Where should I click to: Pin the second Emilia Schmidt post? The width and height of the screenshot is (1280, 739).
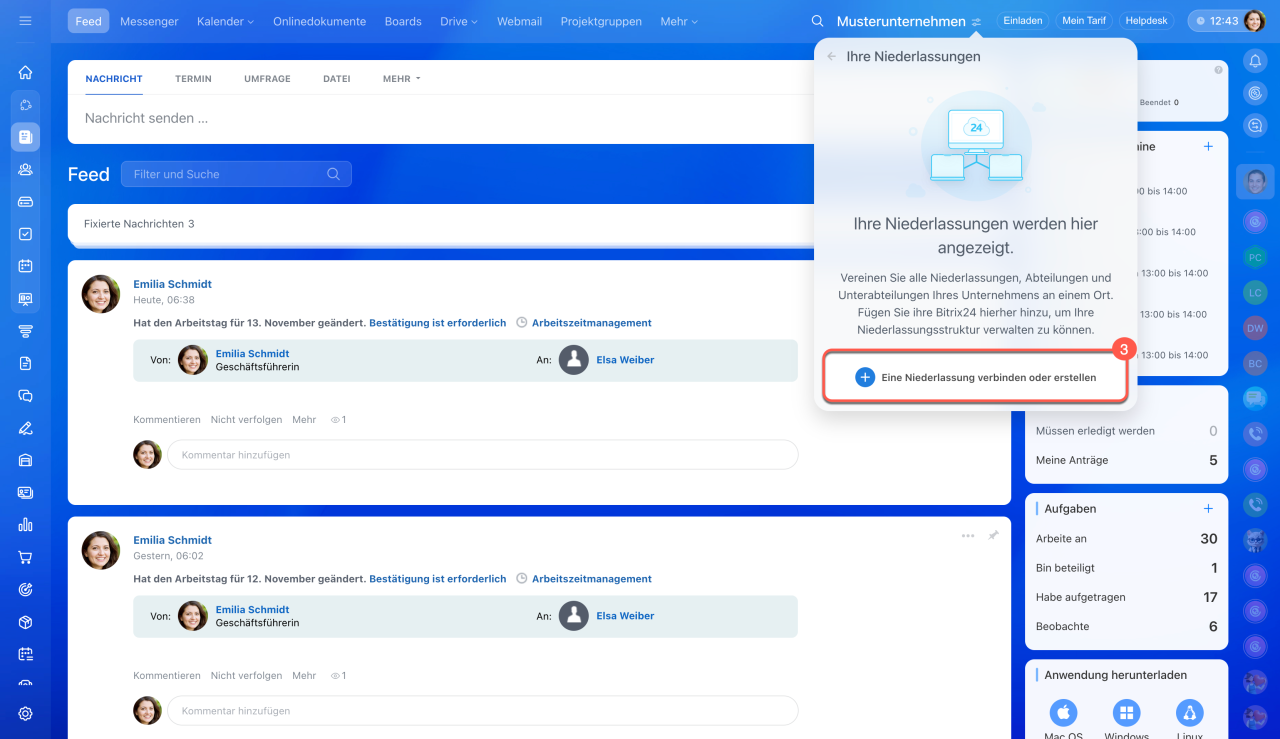(993, 536)
